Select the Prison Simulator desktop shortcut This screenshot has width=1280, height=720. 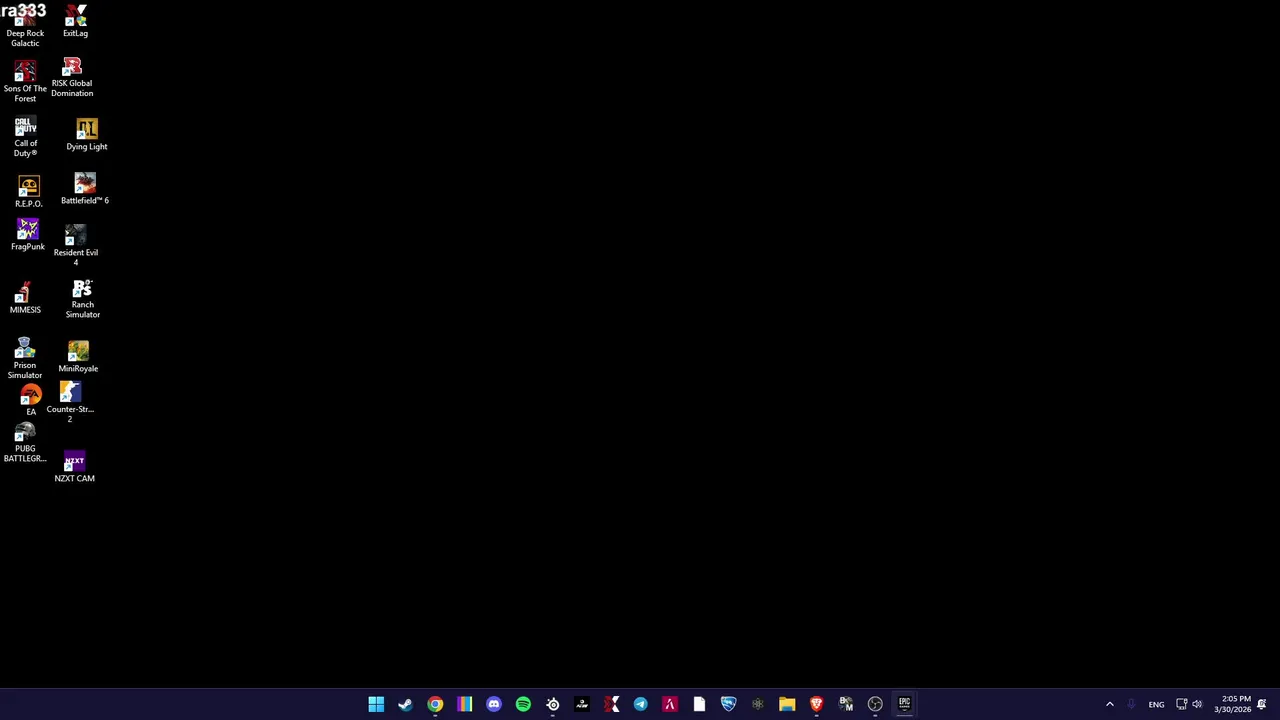pos(25,359)
